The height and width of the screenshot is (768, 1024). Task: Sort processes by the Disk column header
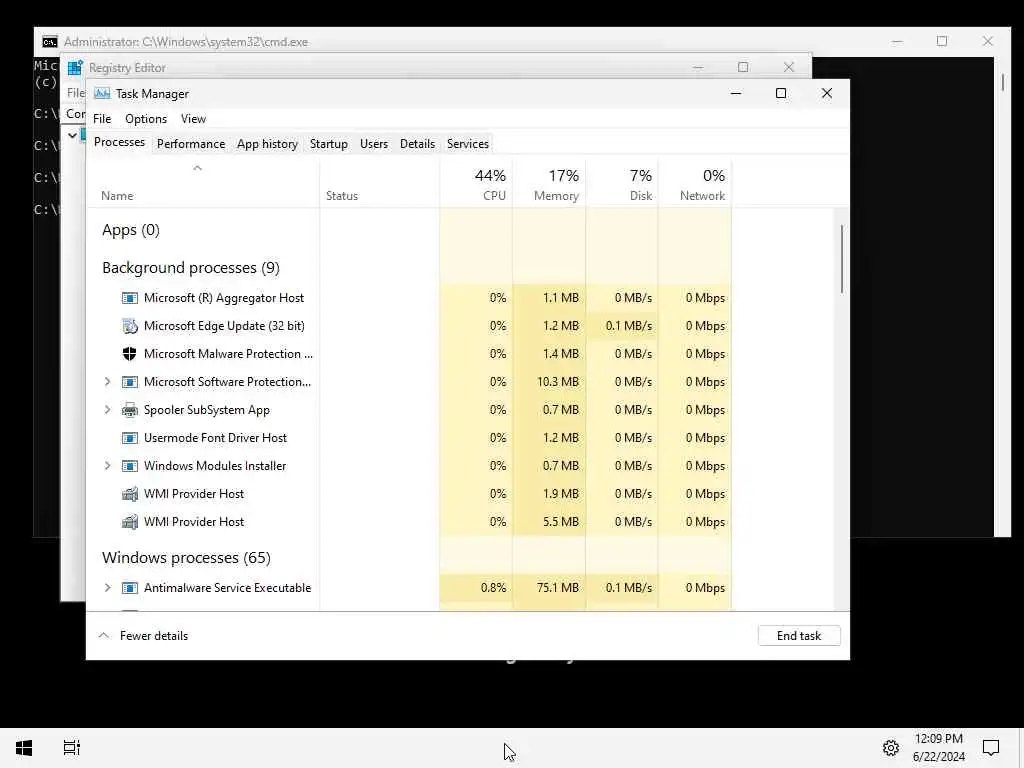click(622, 185)
